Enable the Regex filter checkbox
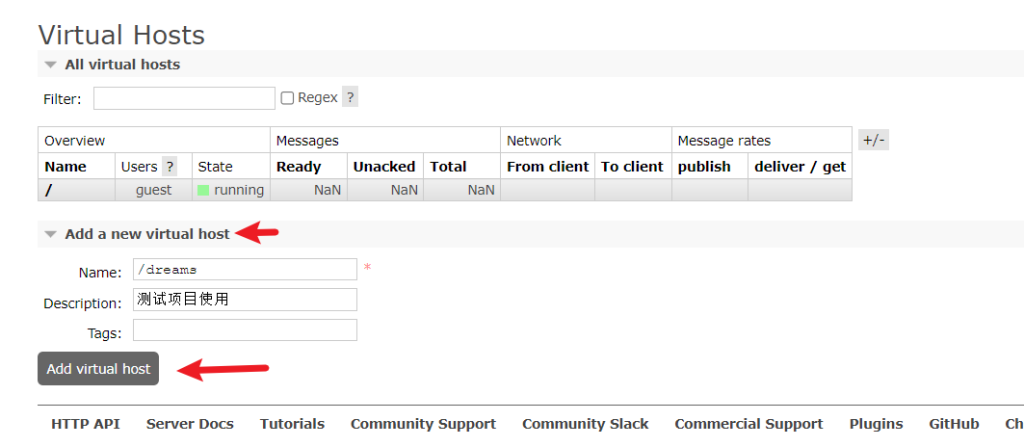 pyautogui.click(x=287, y=98)
